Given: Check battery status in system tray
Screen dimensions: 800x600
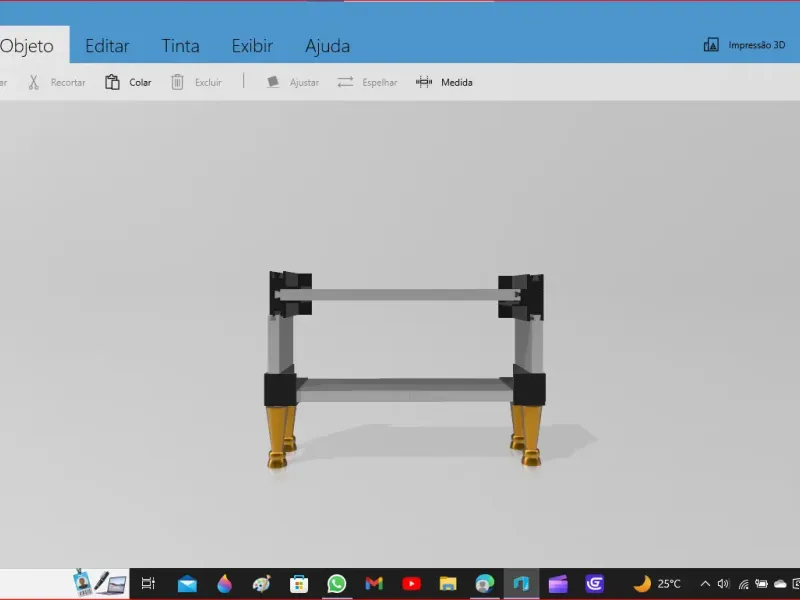Looking at the screenshot, I should click(761, 583).
